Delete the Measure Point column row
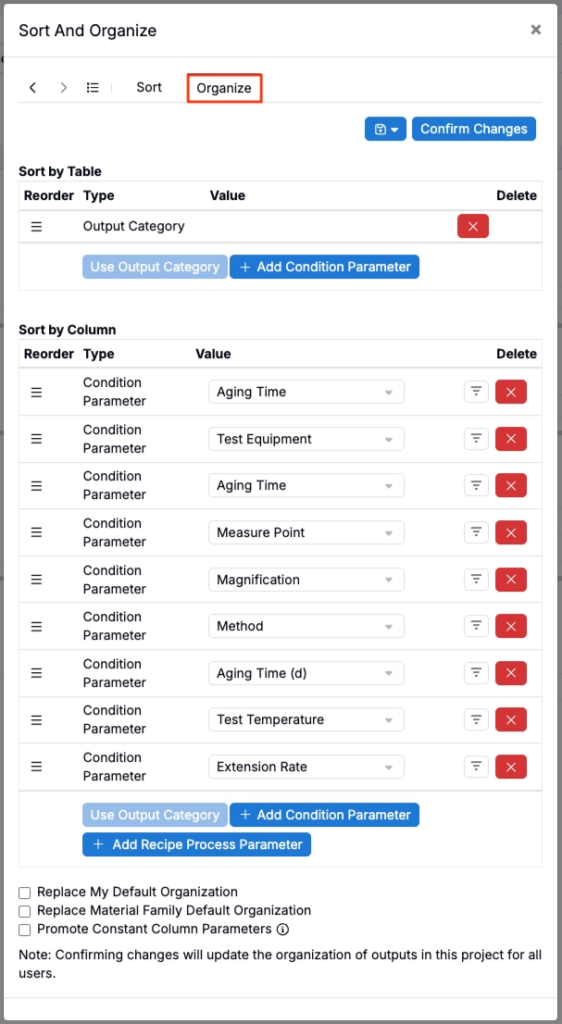Viewport: 562px width, 1024px height. [511, 532]
